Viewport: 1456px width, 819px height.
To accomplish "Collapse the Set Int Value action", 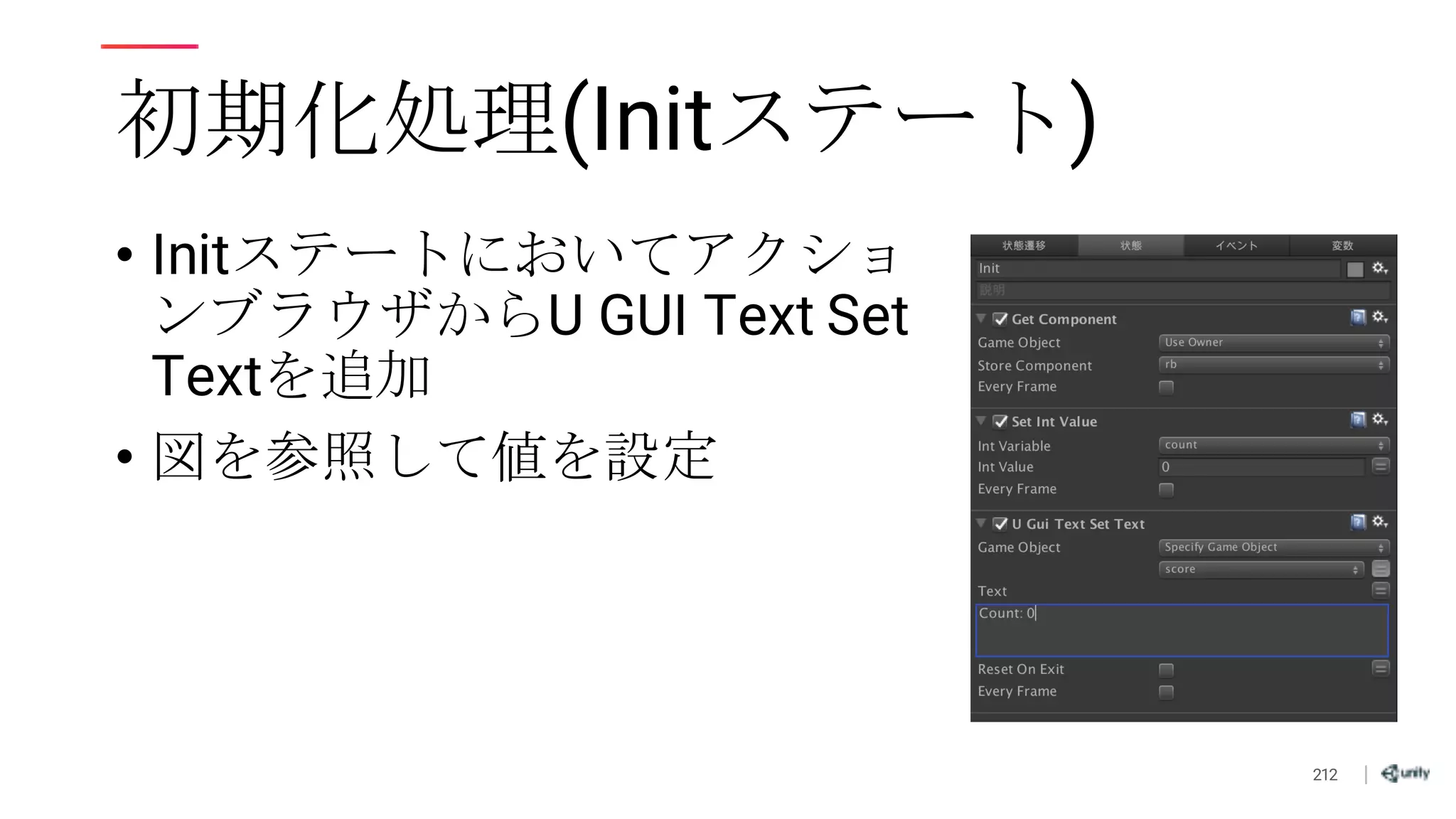I will pos(981,421).
